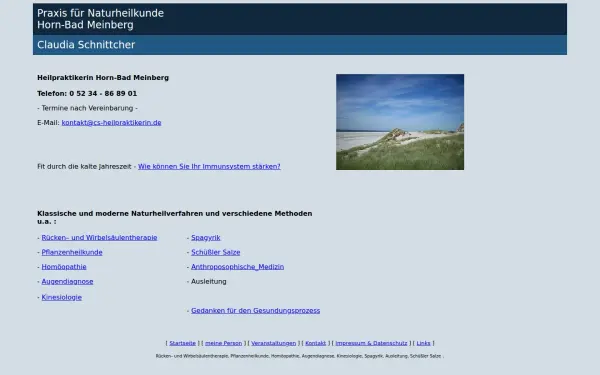This screenshot has height=375, width=600.
Task: Open the Immunsystem stärken link
Action: (209, 166)
